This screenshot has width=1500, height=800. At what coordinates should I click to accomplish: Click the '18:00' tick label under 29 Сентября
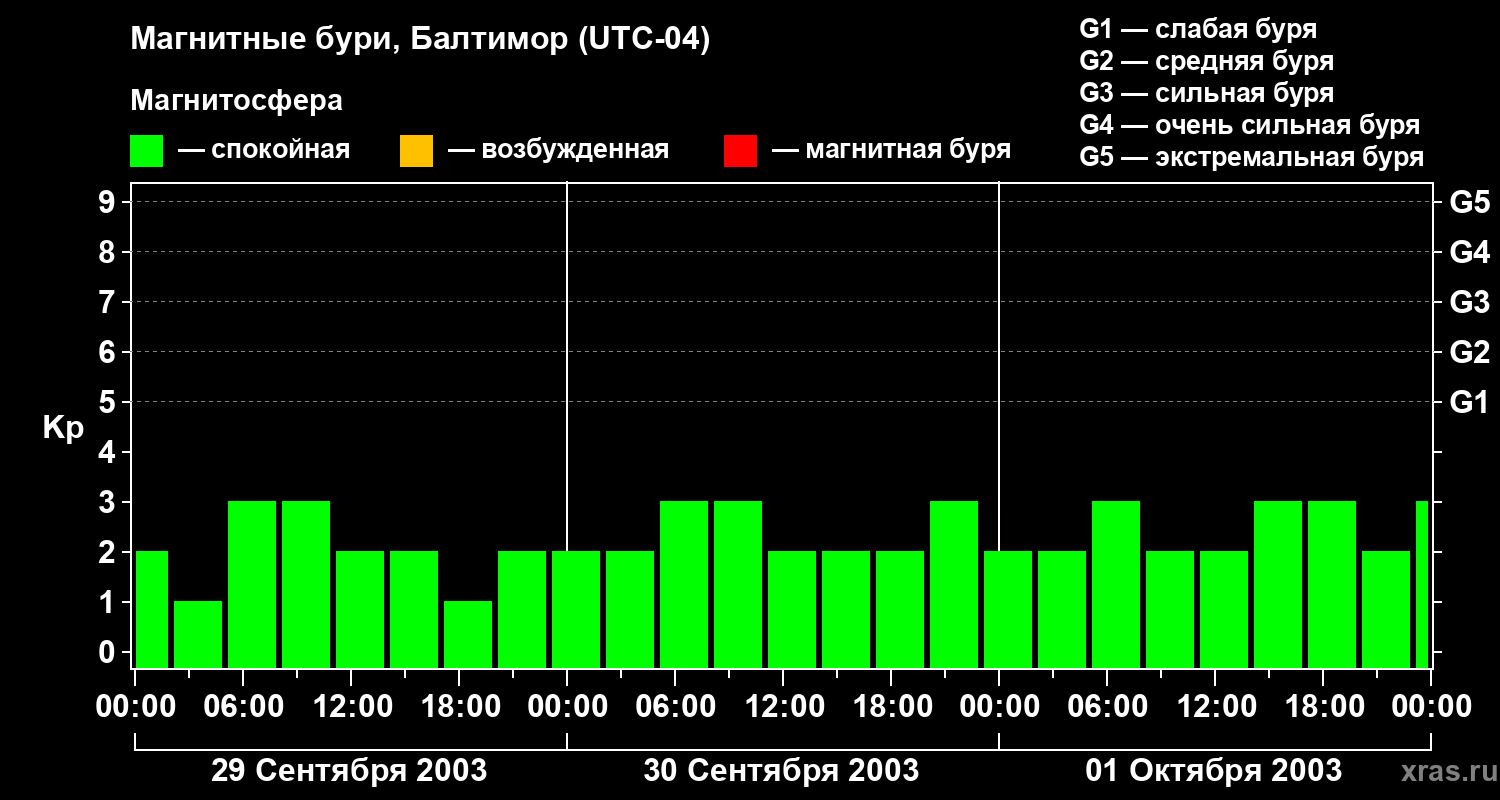(459, 707)
